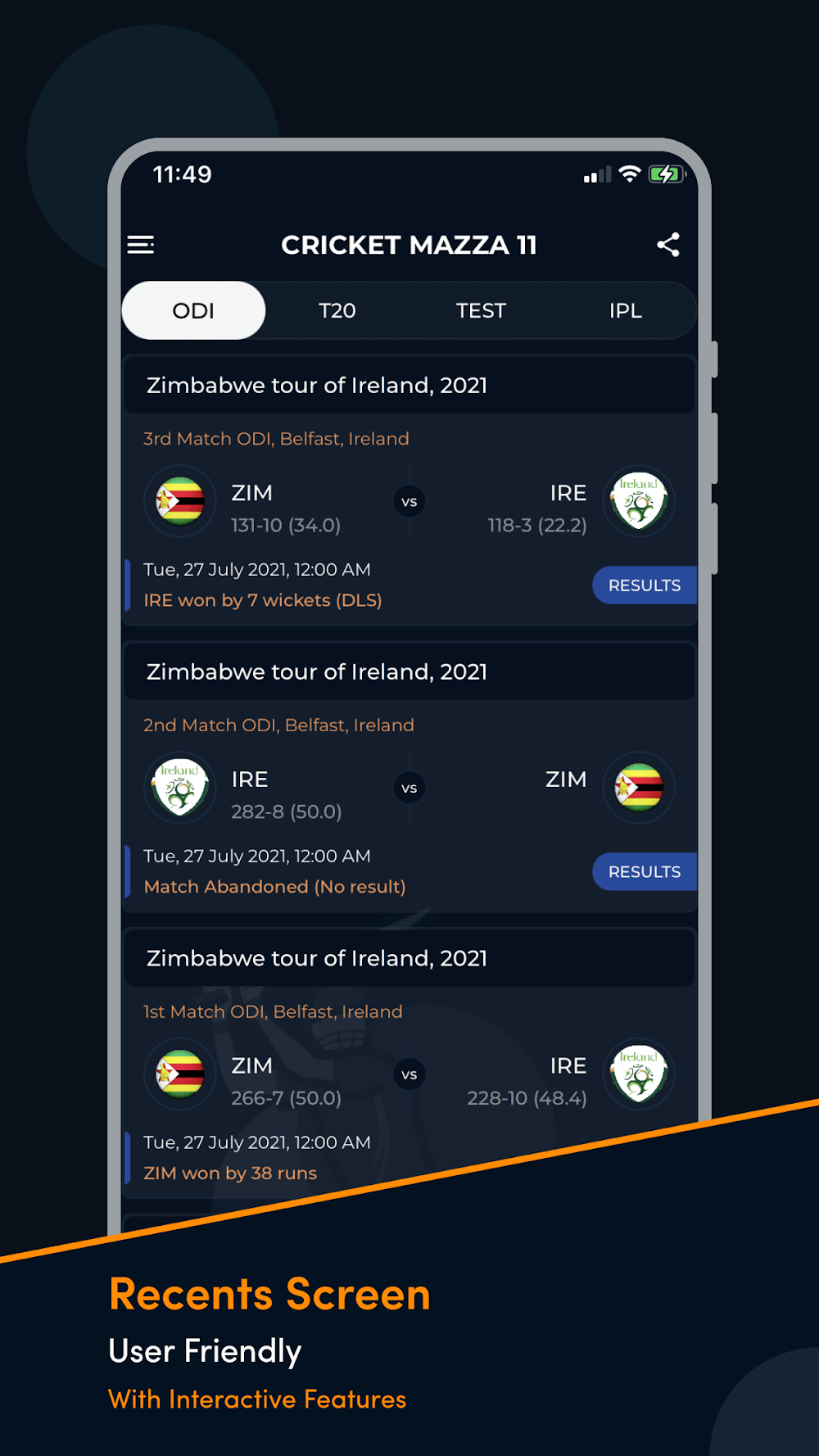Tap RESULTS for 3rd Match ODI

click(644, 586)
